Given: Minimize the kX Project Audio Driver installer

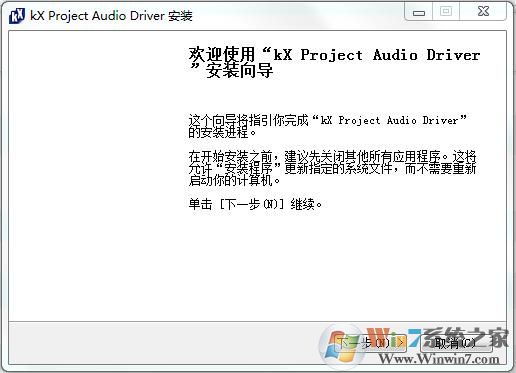Looking at the screenshot, I should pos(419,12).
